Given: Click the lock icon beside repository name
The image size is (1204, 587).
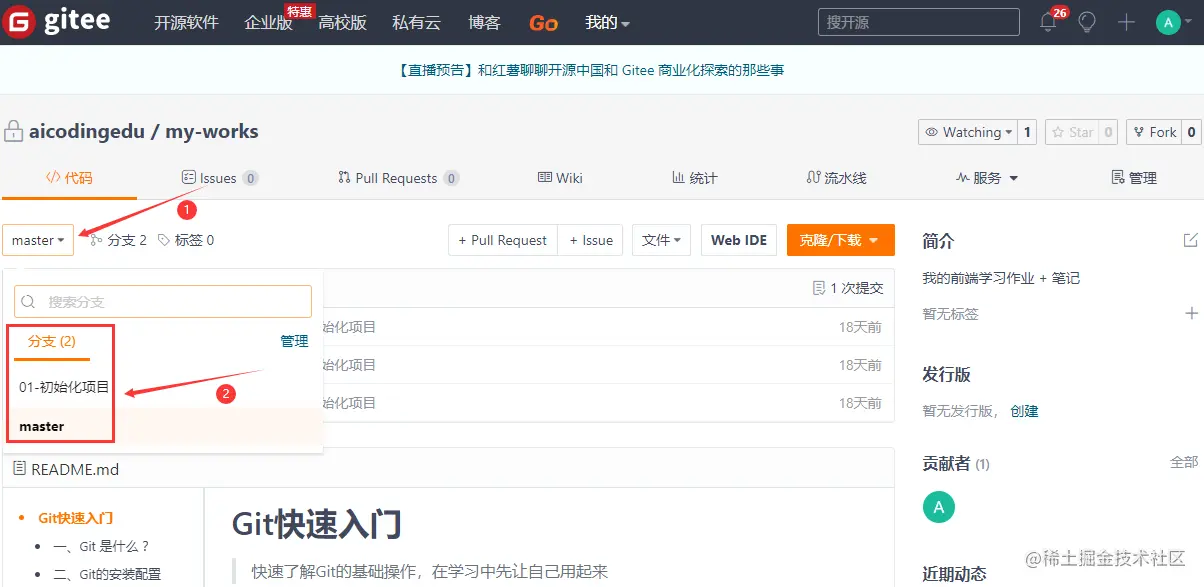Looking at the screenshot, I should [13, 131].
